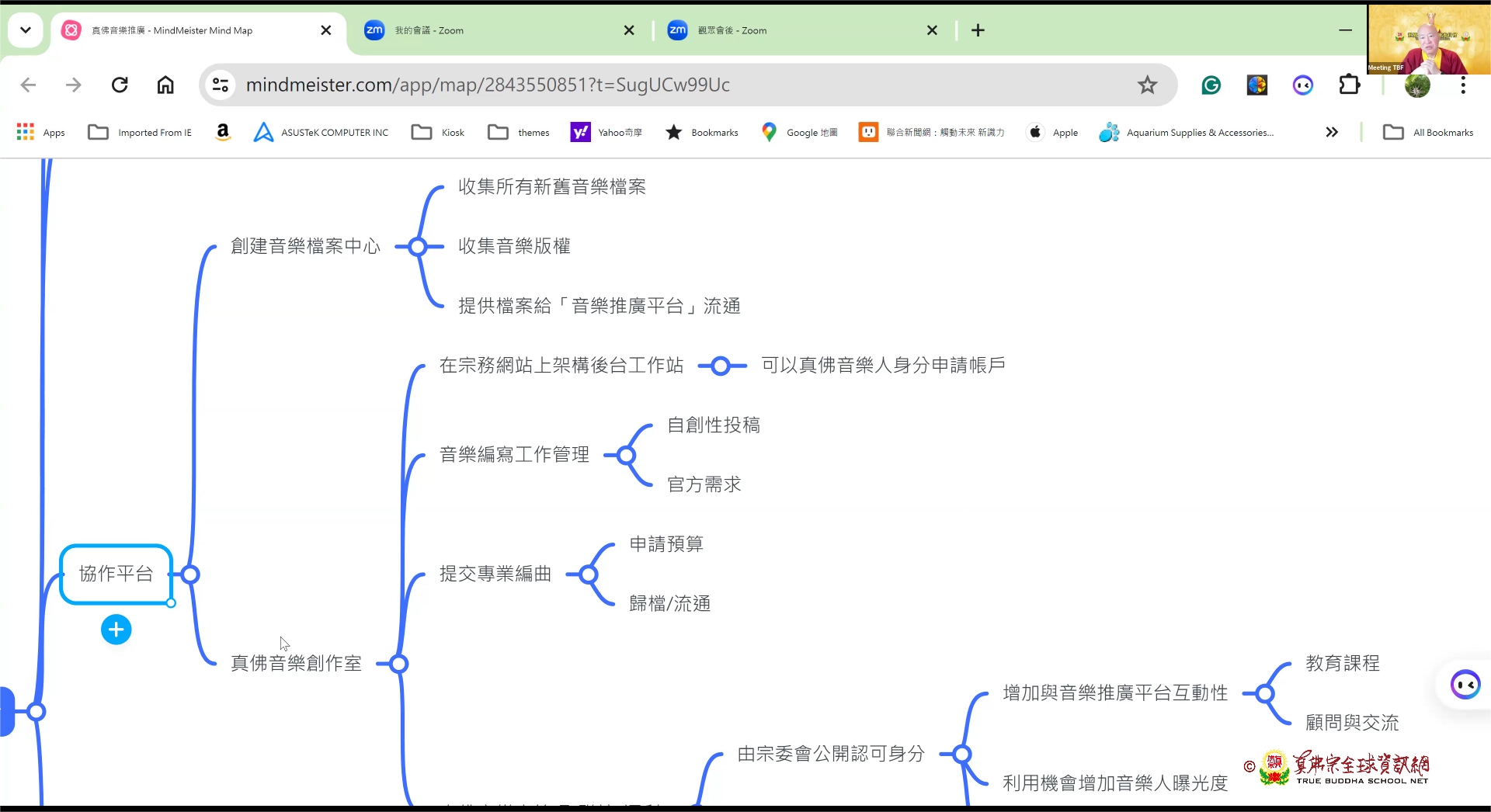Viewport: 1491px width, 812px height.
Task: Collapse the 音樂編寫工作管理 children
Action: [627, 455]
